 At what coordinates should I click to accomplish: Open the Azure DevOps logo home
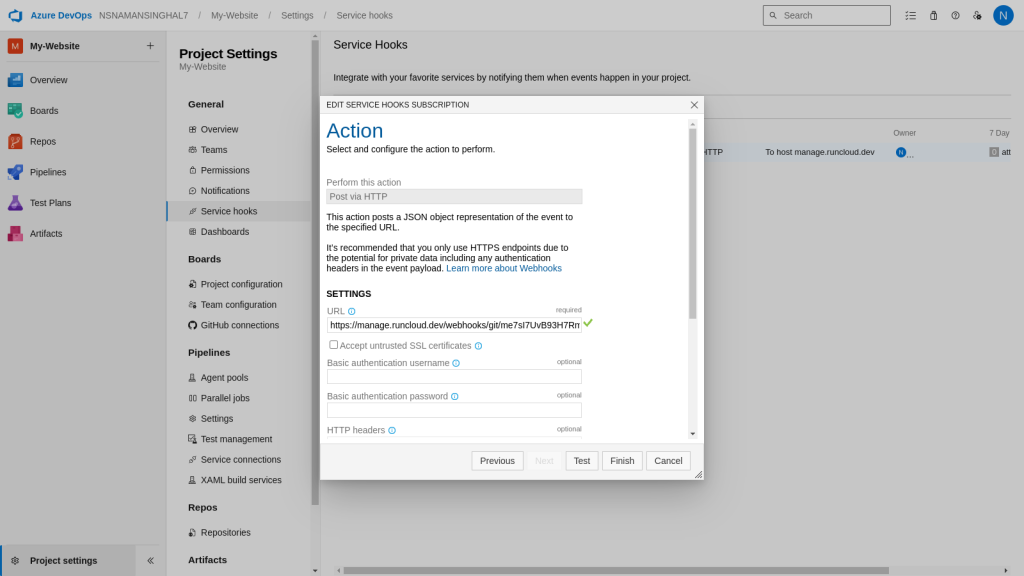point(15,15)
